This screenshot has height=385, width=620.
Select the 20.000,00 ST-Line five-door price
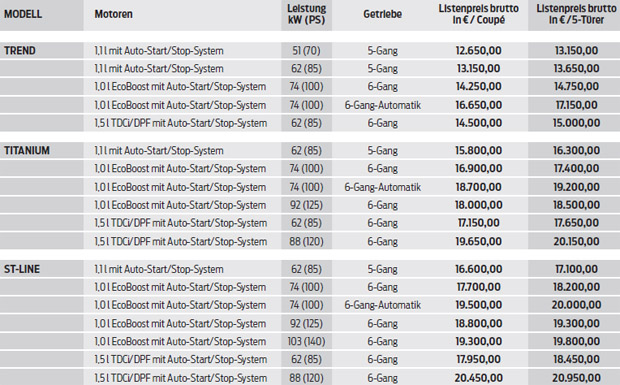click(576, 305)
